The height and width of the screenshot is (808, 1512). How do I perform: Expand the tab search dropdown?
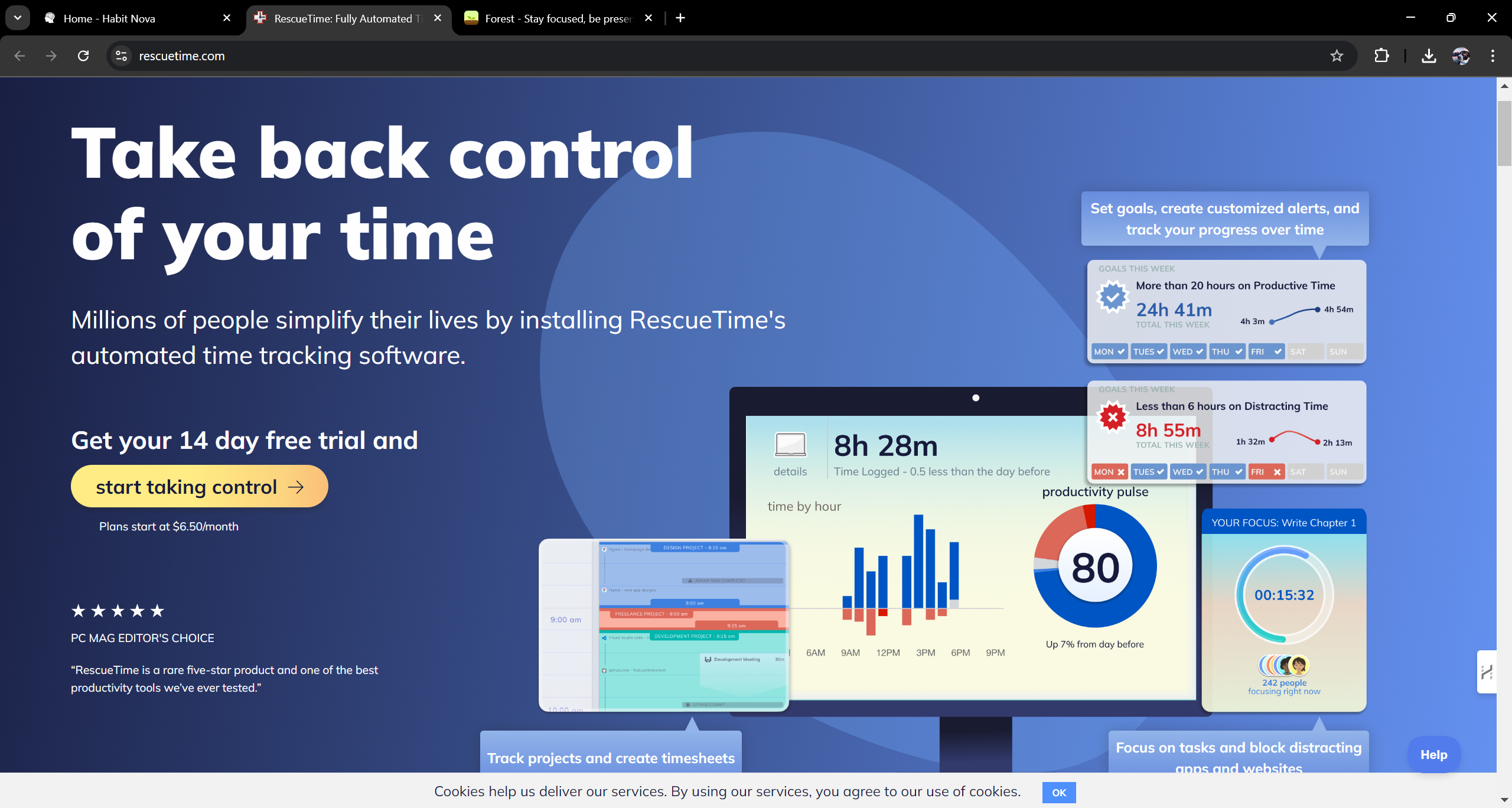(x=18, y=18)
